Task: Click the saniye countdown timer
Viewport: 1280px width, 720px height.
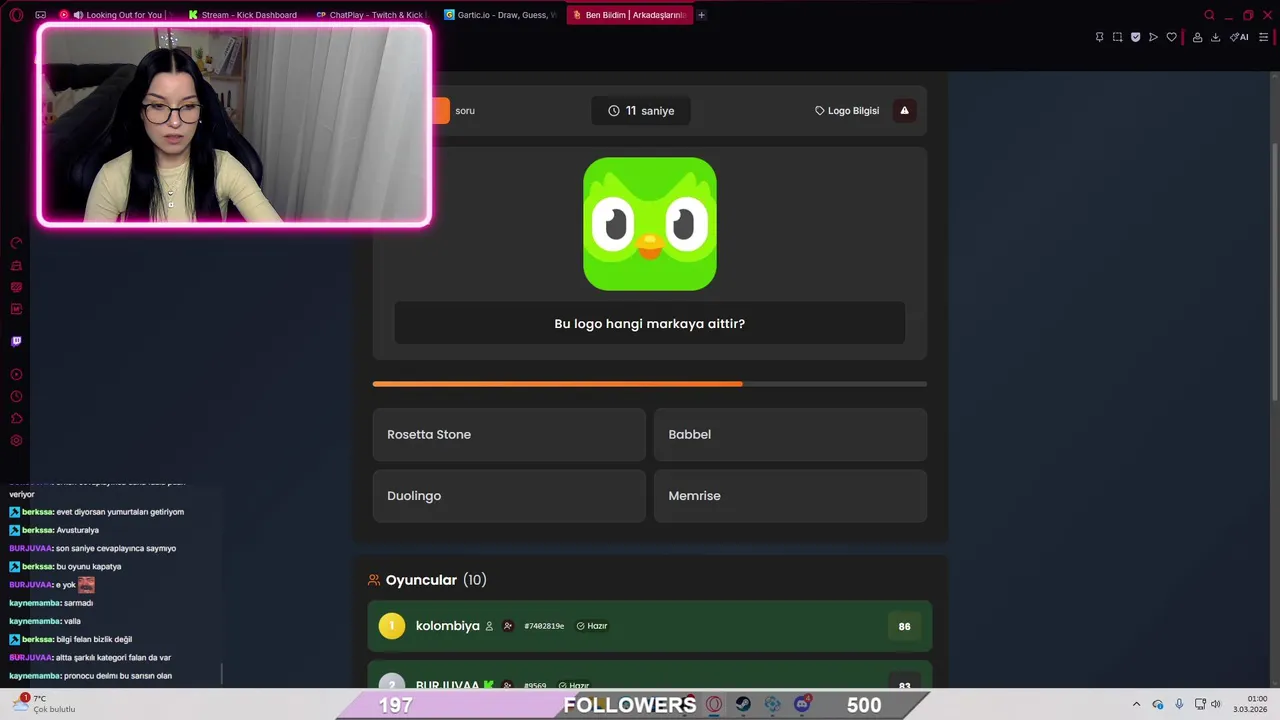Action: 641,111
